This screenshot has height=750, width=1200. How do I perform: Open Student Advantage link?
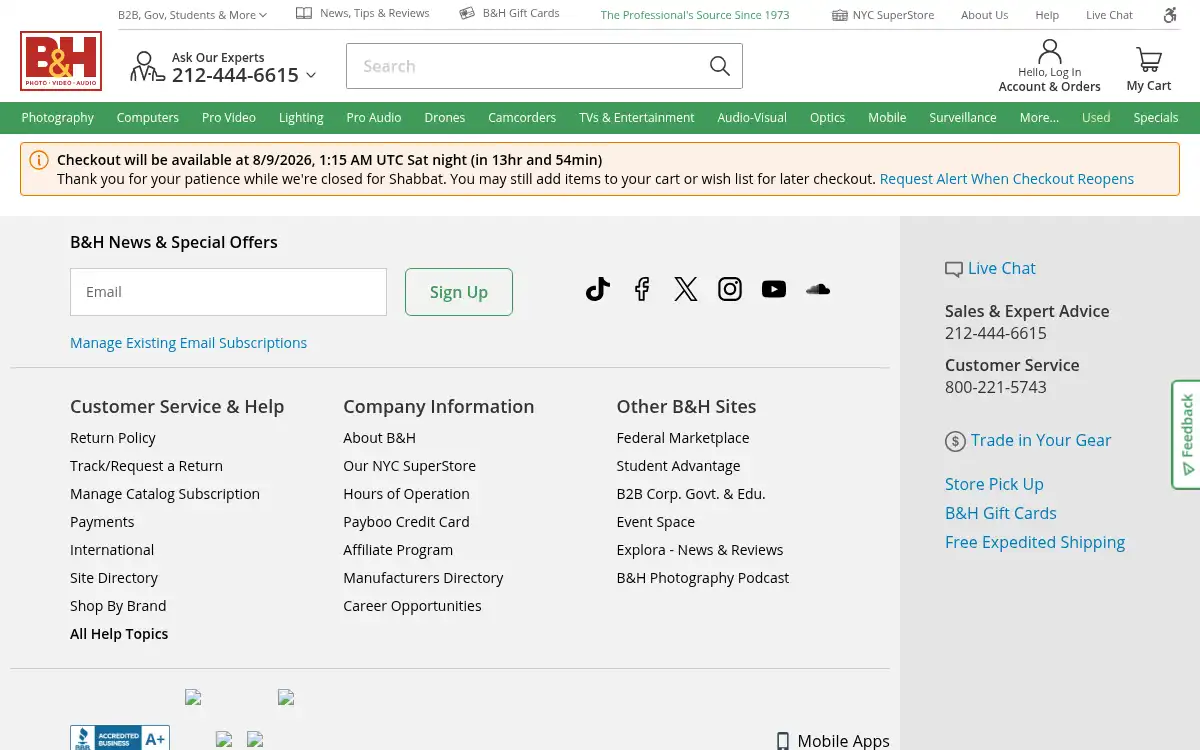click(679, 466)
